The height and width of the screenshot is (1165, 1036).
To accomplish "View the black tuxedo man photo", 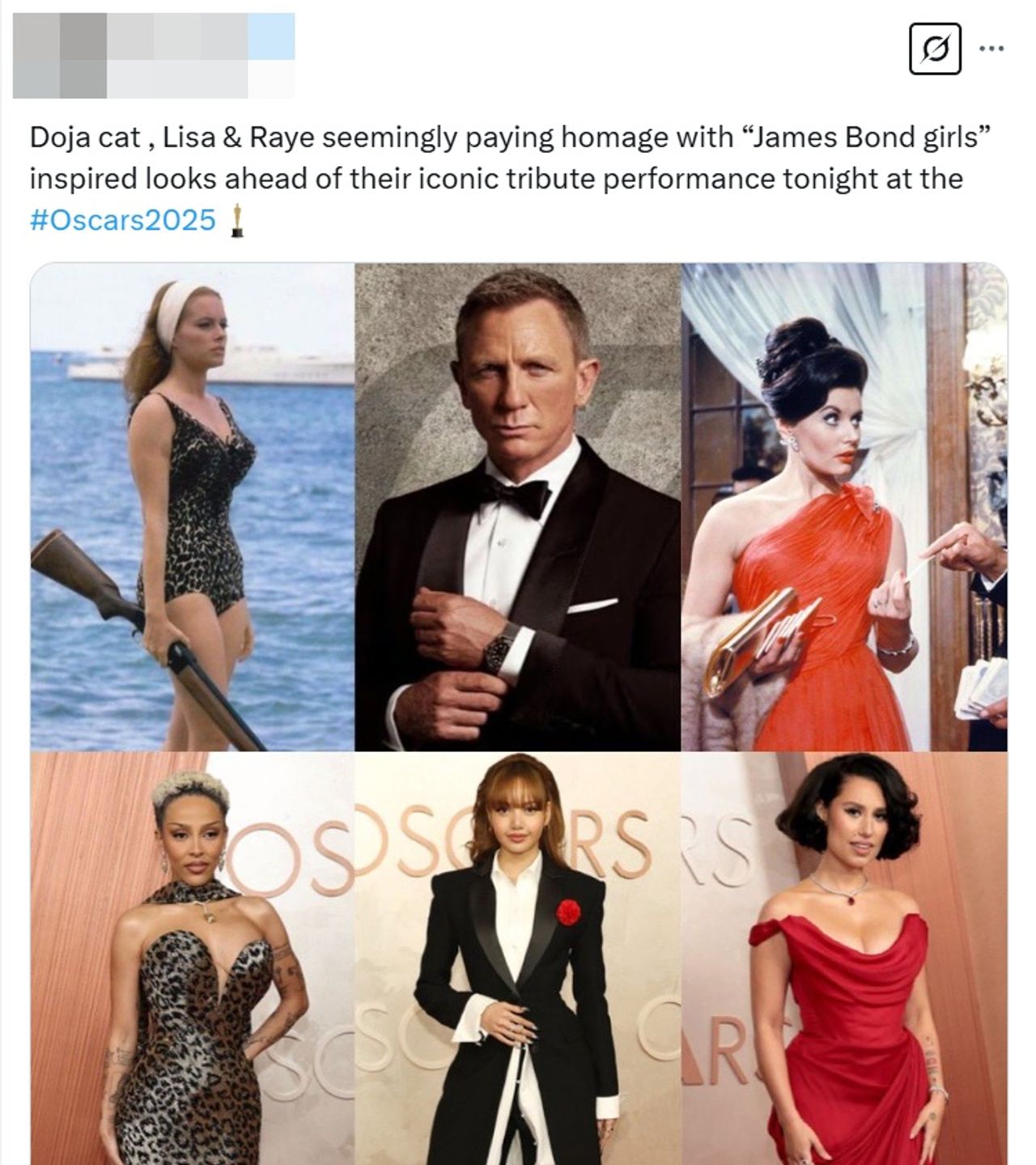I will [517, 507].
